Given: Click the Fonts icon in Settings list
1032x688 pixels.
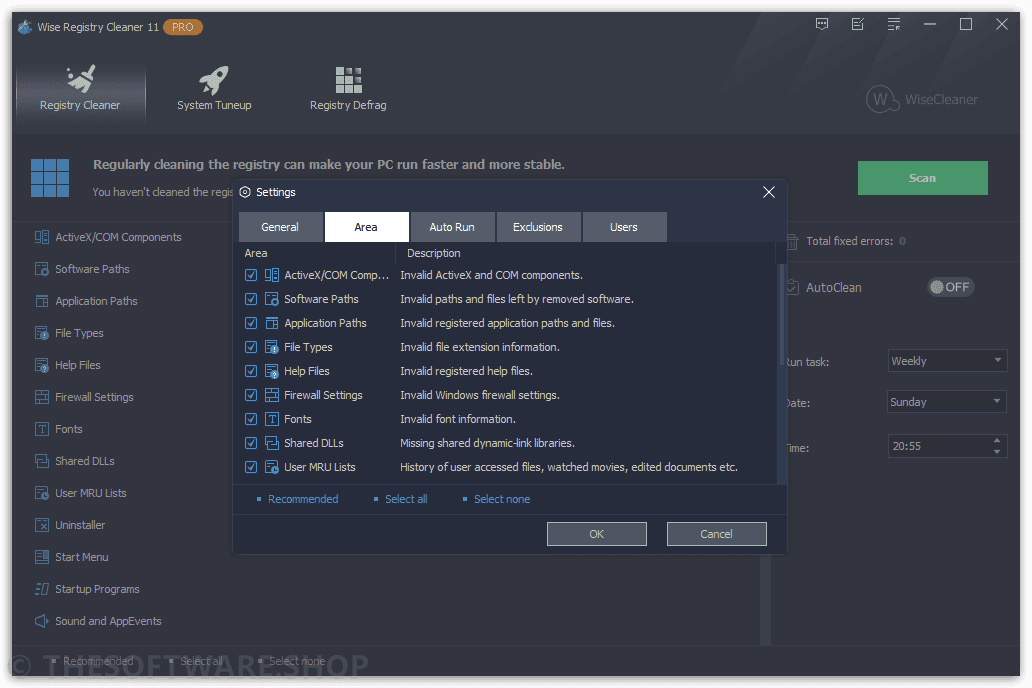Looking at the screenshot, I should pyautogui.click(x=271, y=419).
